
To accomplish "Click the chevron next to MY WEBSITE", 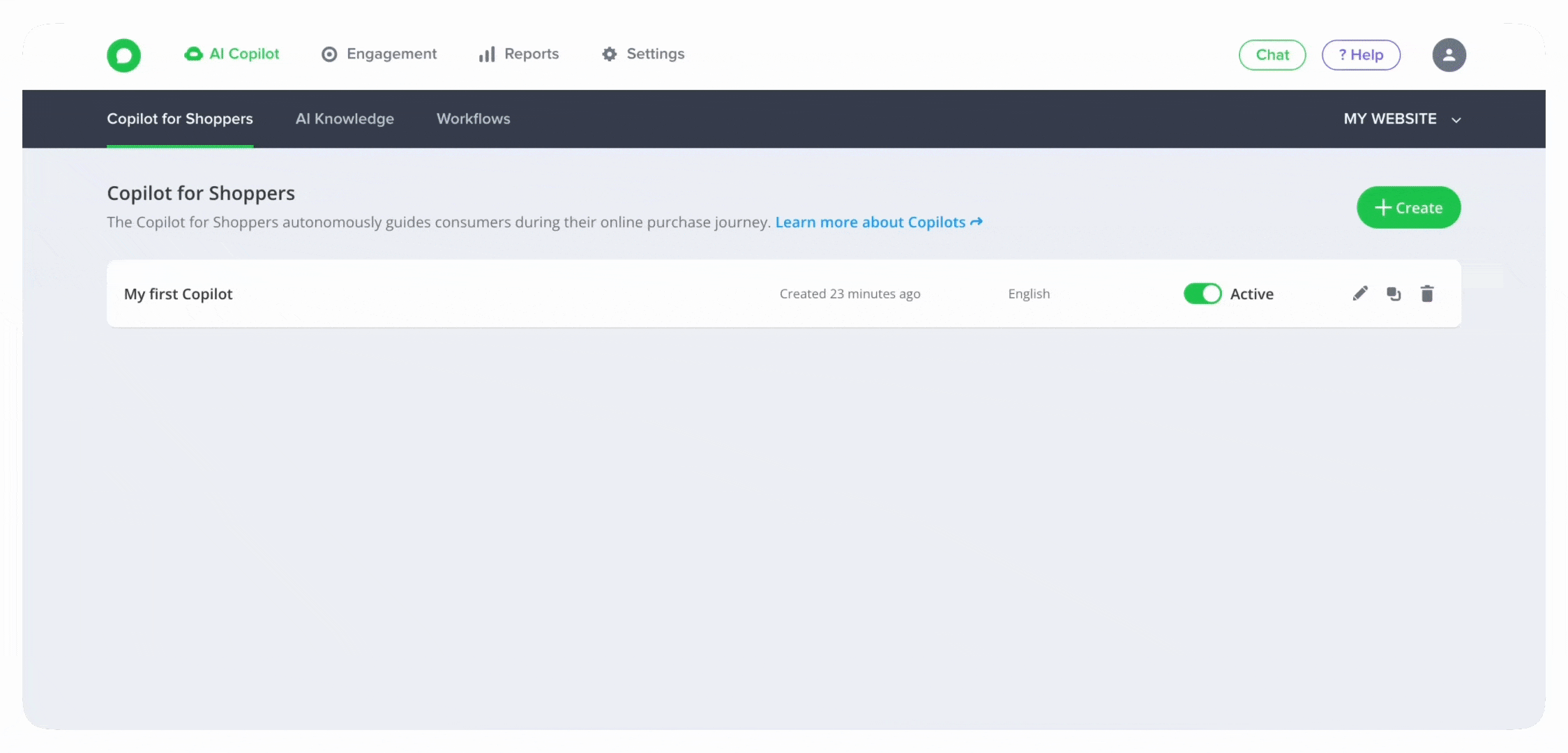I will point(1456,120).
